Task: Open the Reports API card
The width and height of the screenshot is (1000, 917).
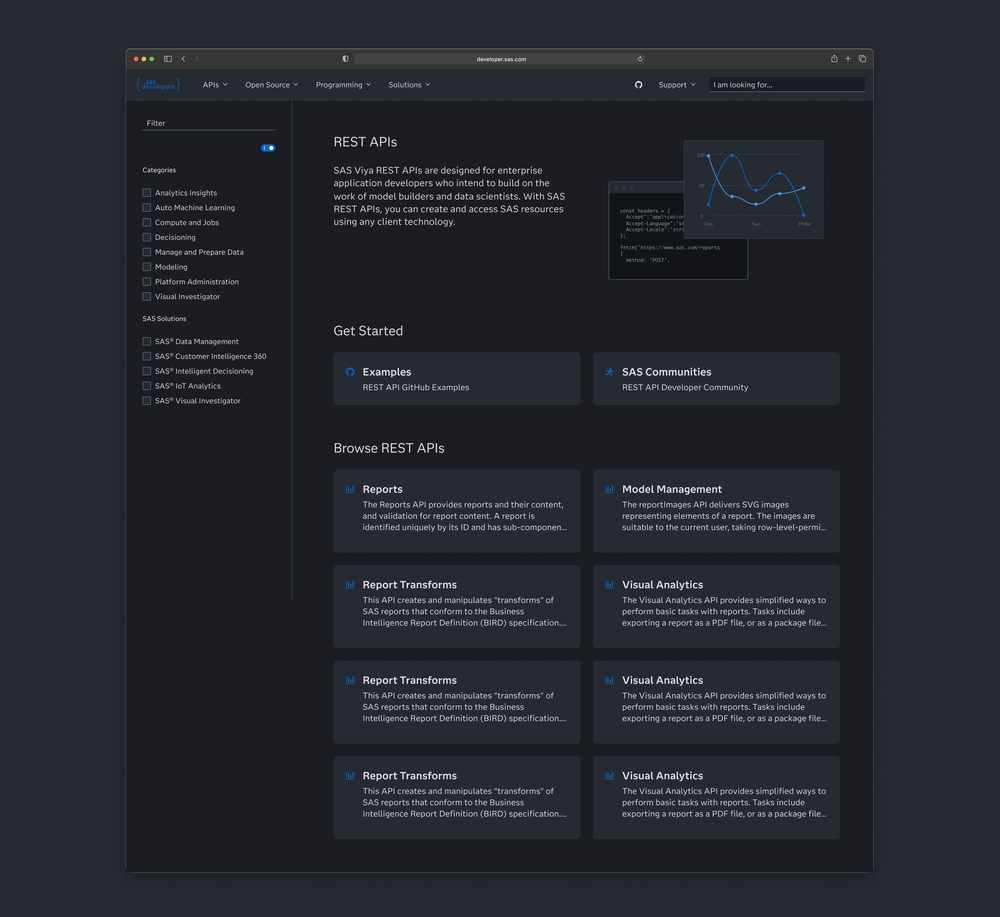Action: point(457,511)
